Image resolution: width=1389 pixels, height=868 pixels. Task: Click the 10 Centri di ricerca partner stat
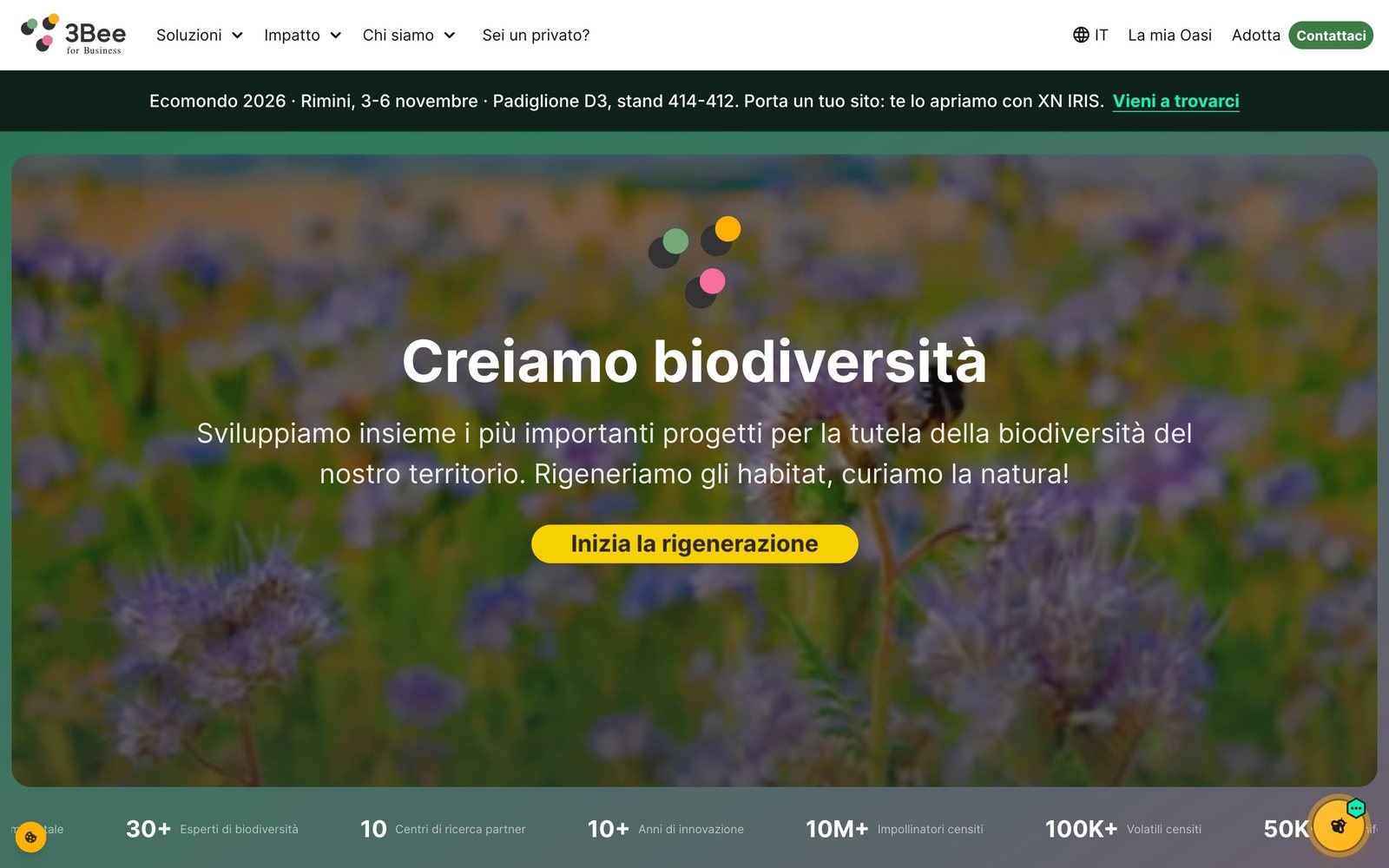tap(443, 829)
